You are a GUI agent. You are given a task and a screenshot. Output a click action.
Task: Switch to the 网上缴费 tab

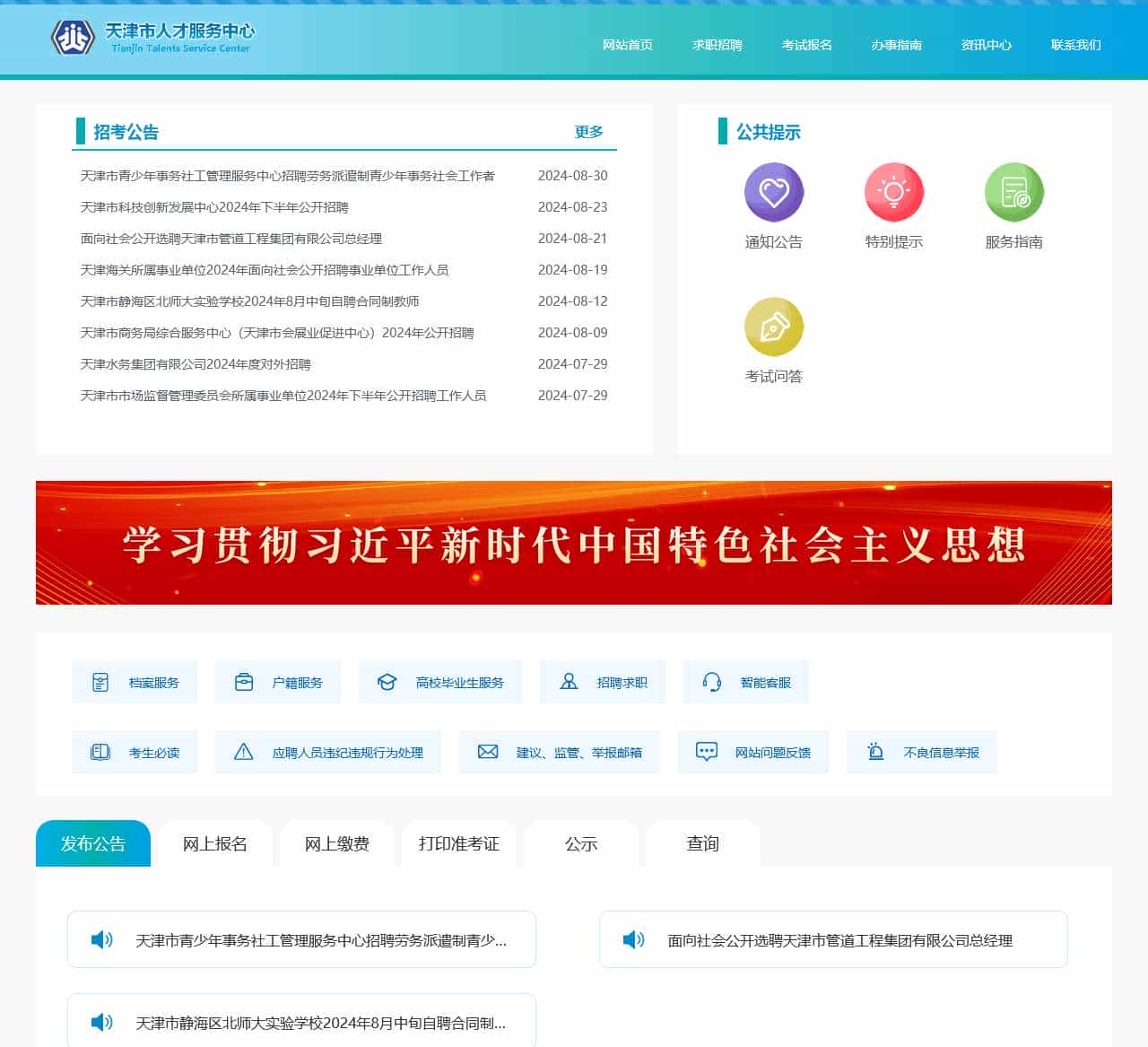point(337,843)
